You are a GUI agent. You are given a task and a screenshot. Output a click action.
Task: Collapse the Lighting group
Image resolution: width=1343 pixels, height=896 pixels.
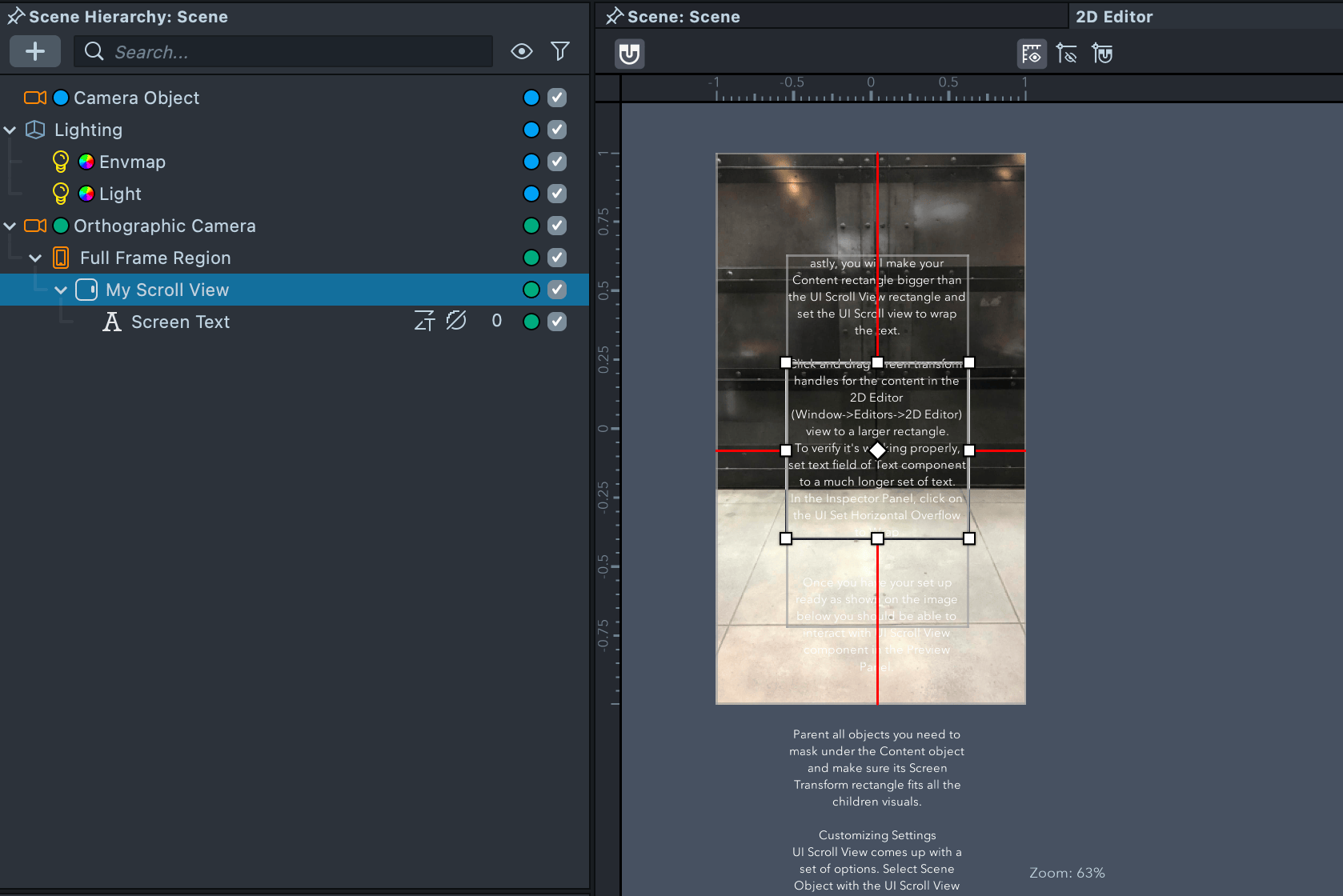[x=10, y=130]
